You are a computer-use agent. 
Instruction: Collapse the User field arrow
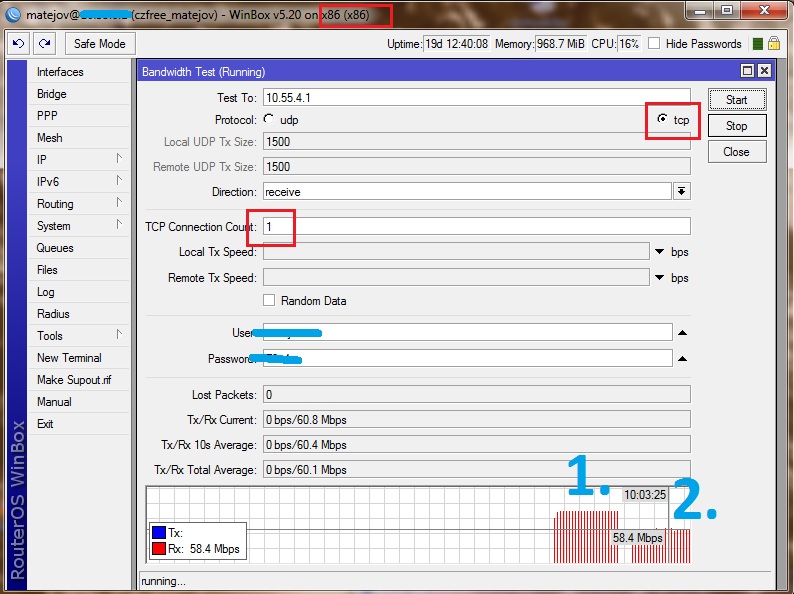(682, 333)
